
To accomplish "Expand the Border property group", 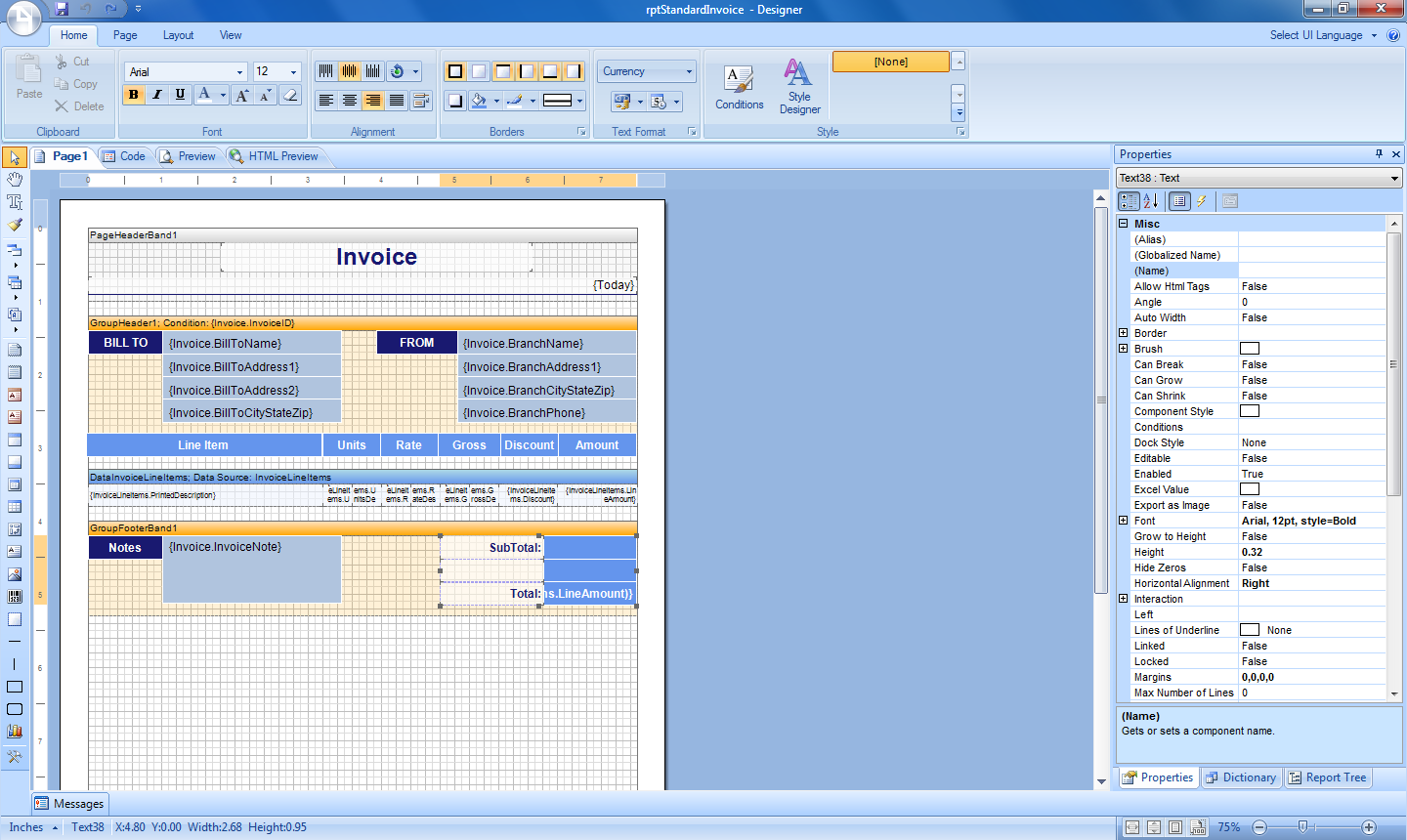I will coord(1124,333).
